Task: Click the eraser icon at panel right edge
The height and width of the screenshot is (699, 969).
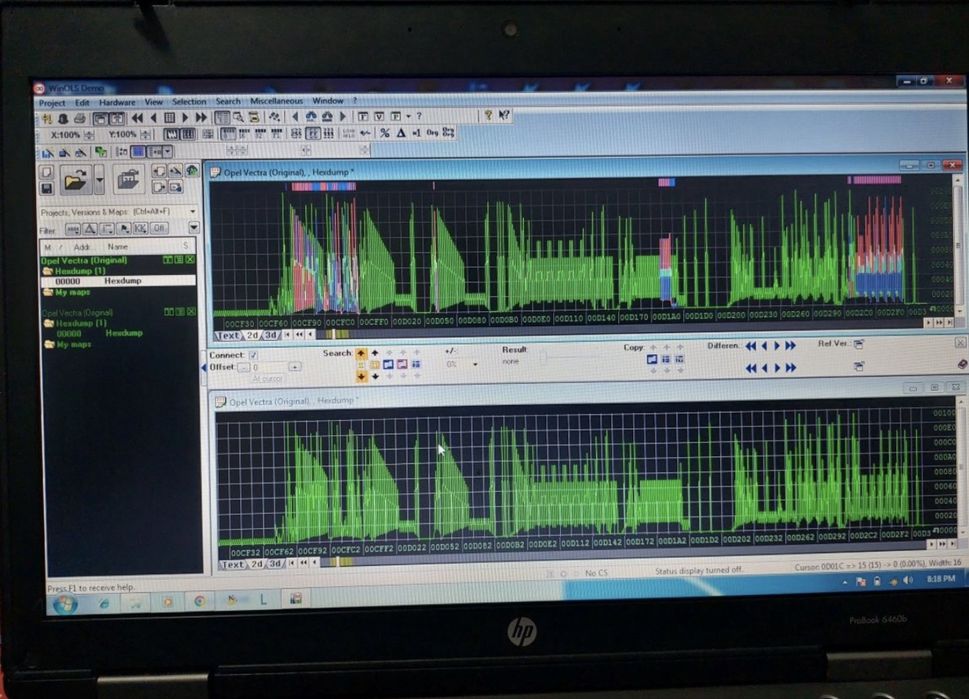Action: [x=962, y=365]
